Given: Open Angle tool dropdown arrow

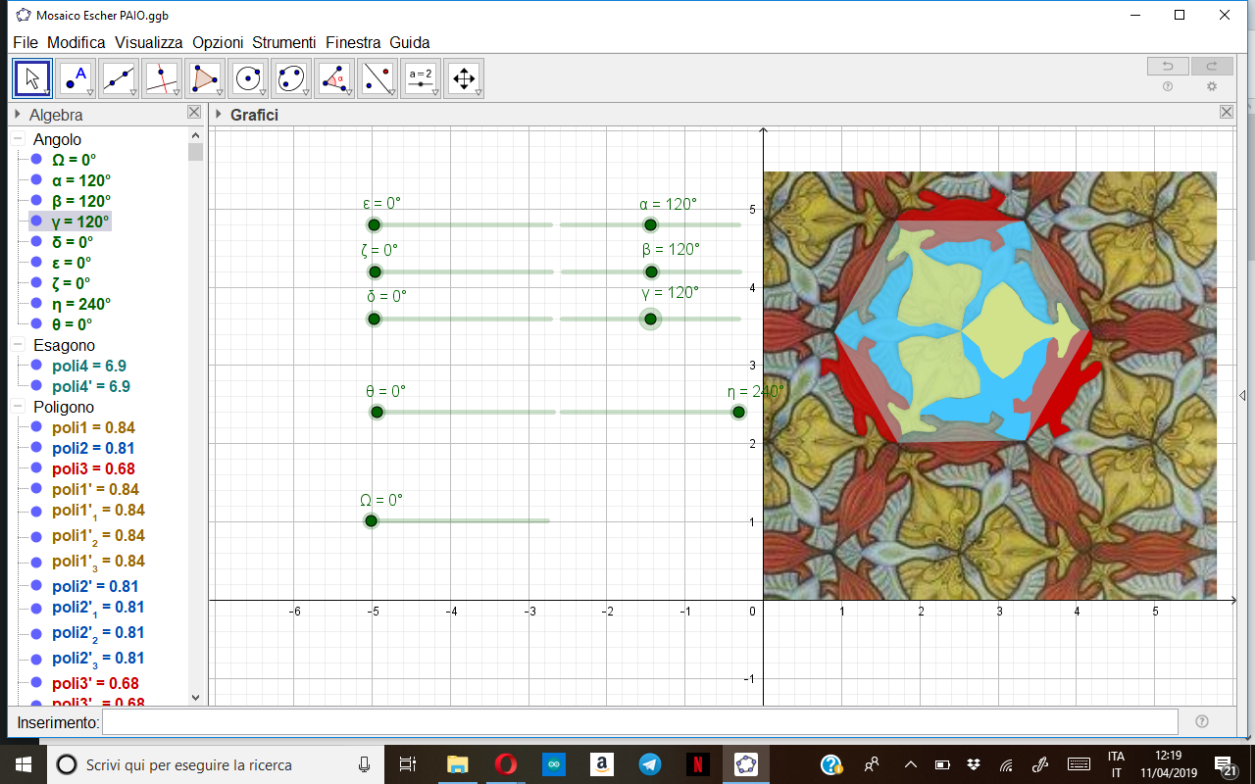Looking at the screenshot, I should pos(349,93).
